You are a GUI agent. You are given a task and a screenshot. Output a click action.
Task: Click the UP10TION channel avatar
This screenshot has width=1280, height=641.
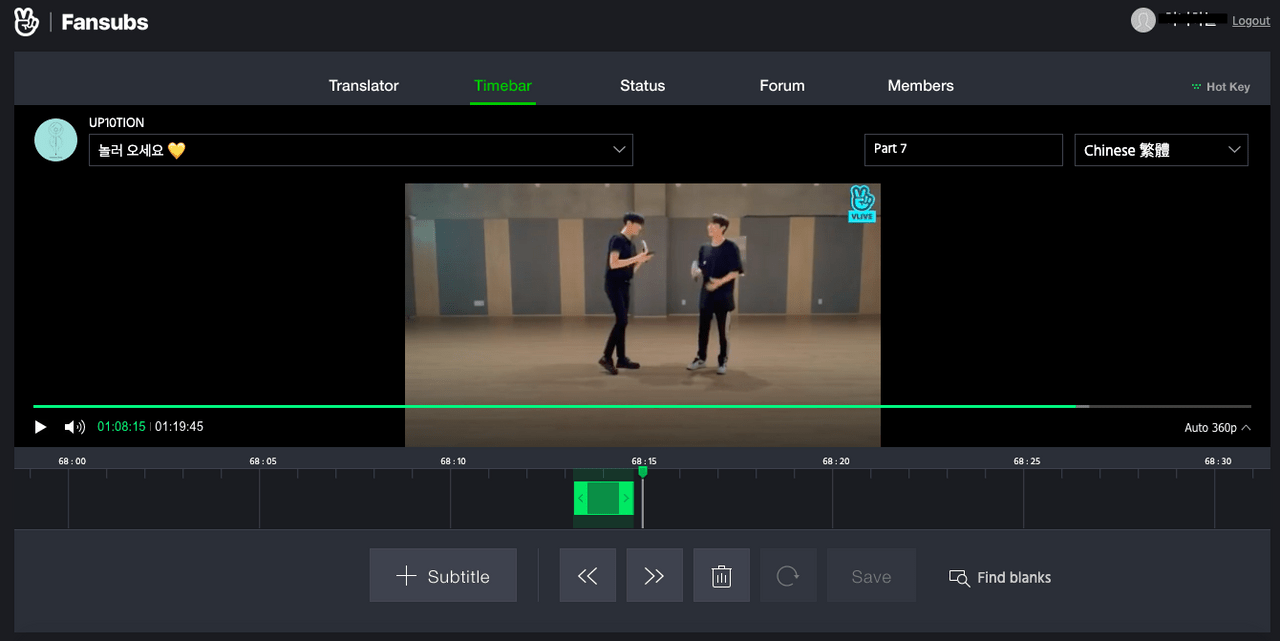tap(56, 140)
